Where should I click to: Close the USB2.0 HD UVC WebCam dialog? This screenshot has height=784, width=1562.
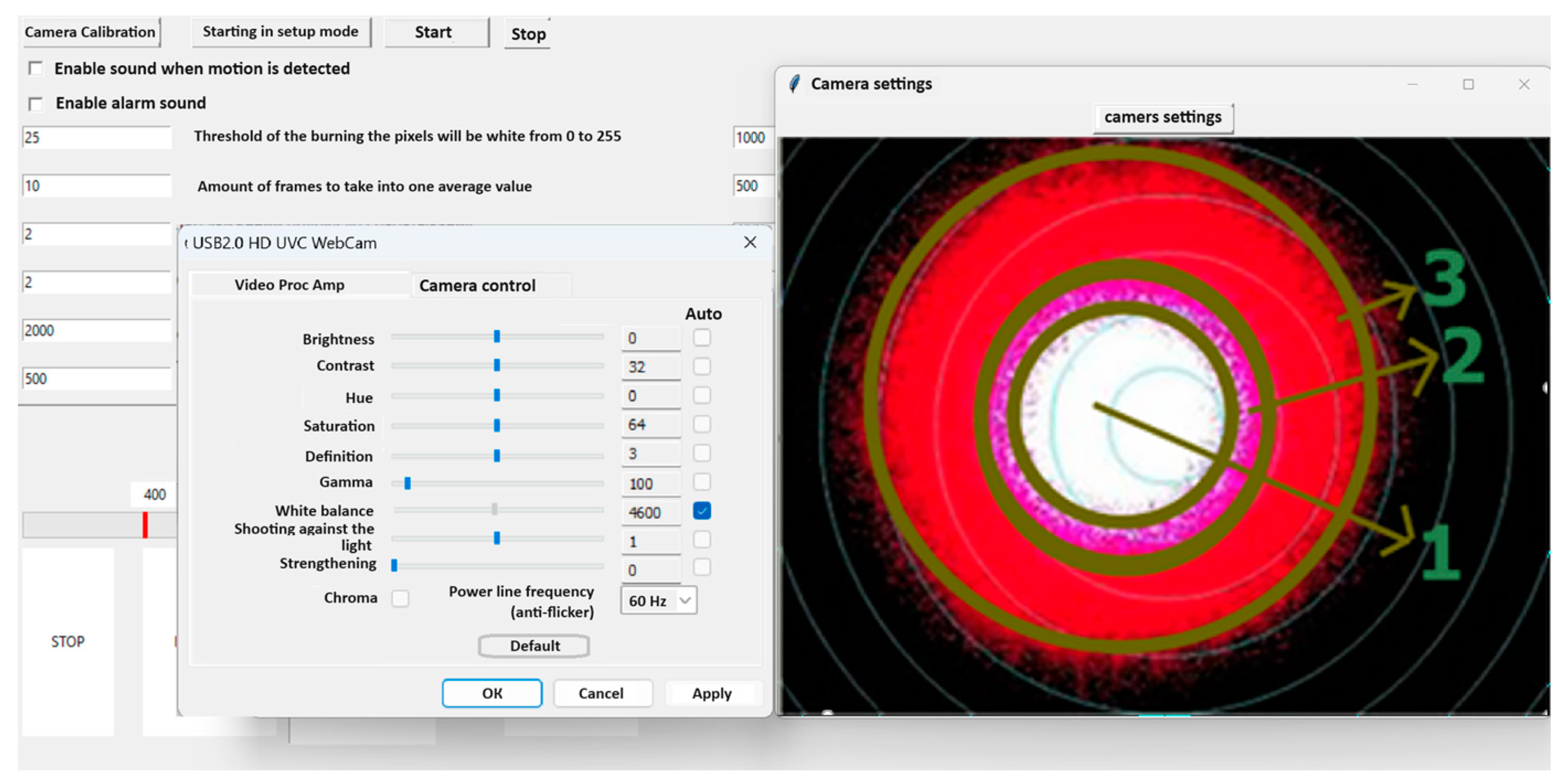pyautogui.click(x=750, y=243)
